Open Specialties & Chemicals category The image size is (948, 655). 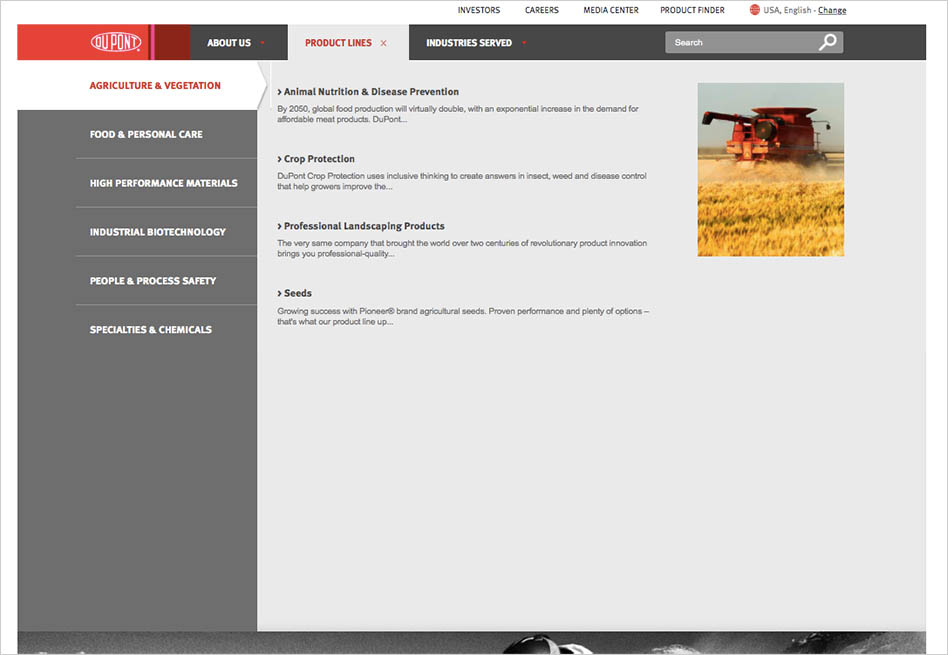(x=150, y=330)
